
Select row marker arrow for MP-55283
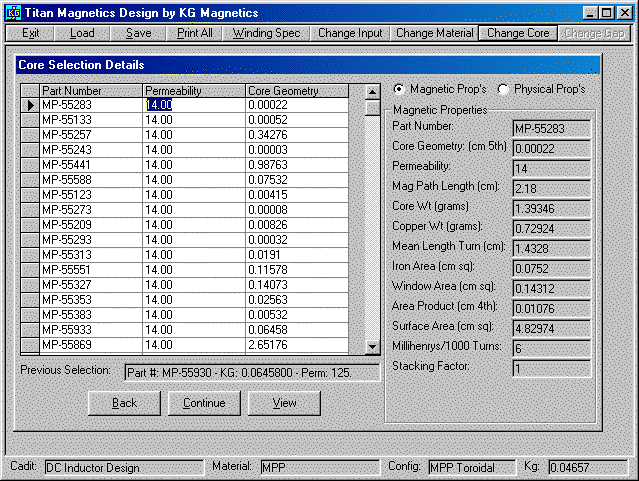(x=30, y=105)
